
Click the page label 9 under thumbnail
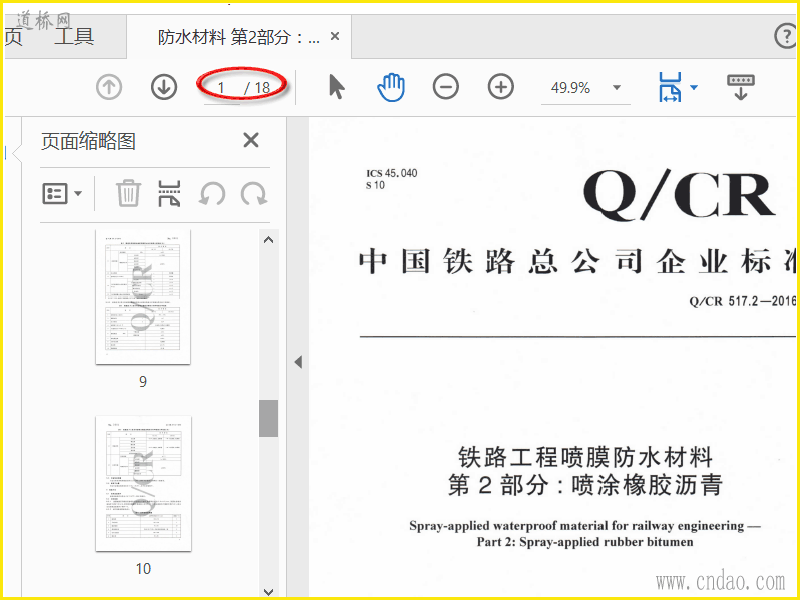click(x=143, y=382)
